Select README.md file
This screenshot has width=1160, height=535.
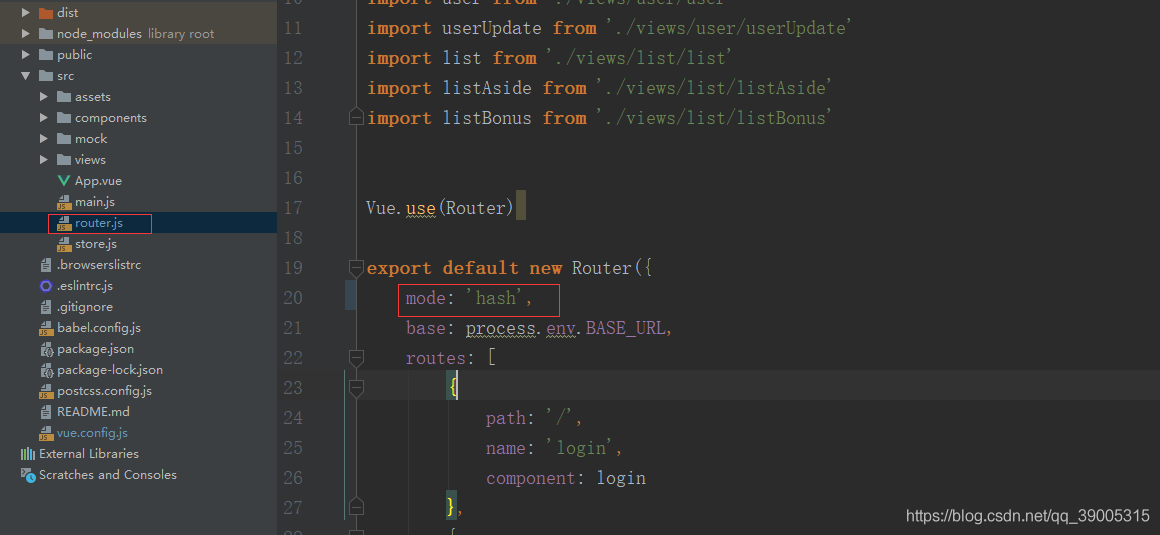click(x=93, y=411)
